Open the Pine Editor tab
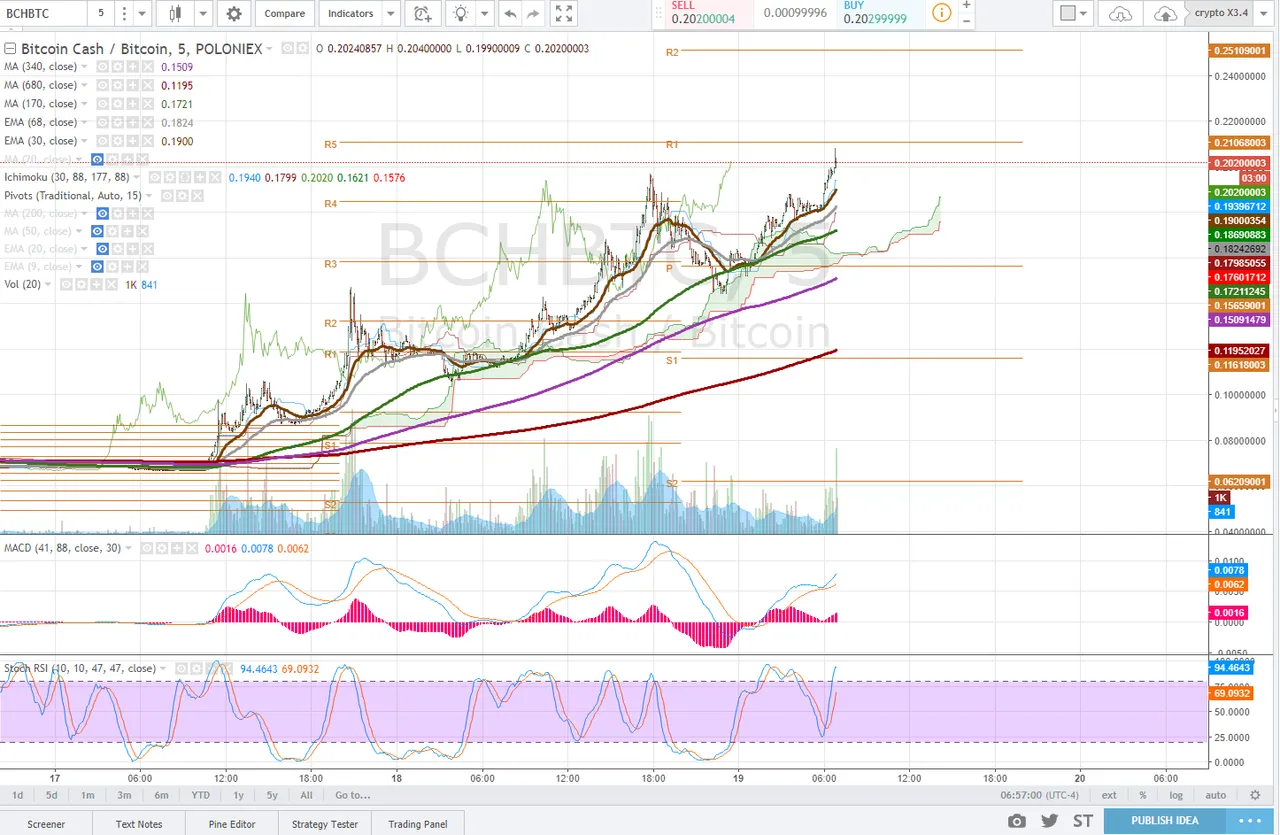1280x835 pixels. [231, 824]
